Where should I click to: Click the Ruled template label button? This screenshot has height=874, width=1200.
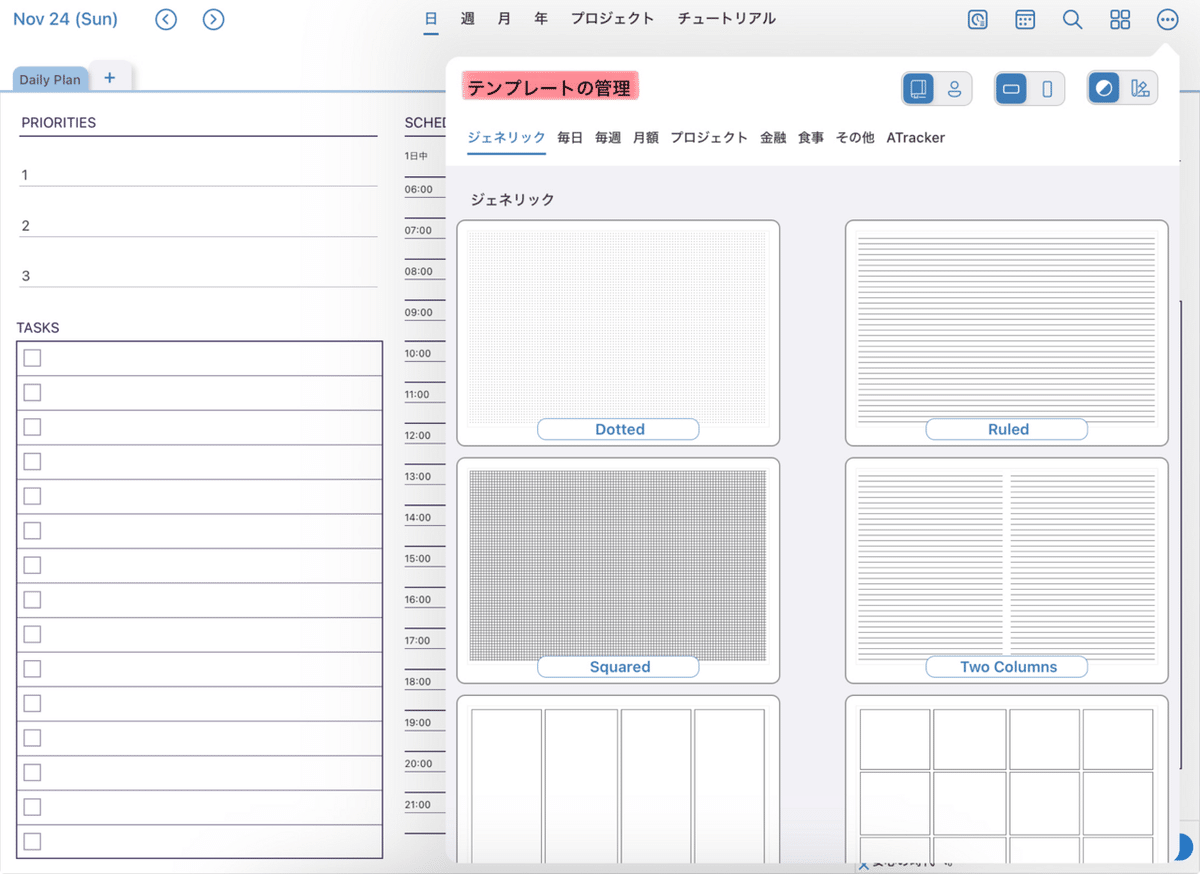1006,429
